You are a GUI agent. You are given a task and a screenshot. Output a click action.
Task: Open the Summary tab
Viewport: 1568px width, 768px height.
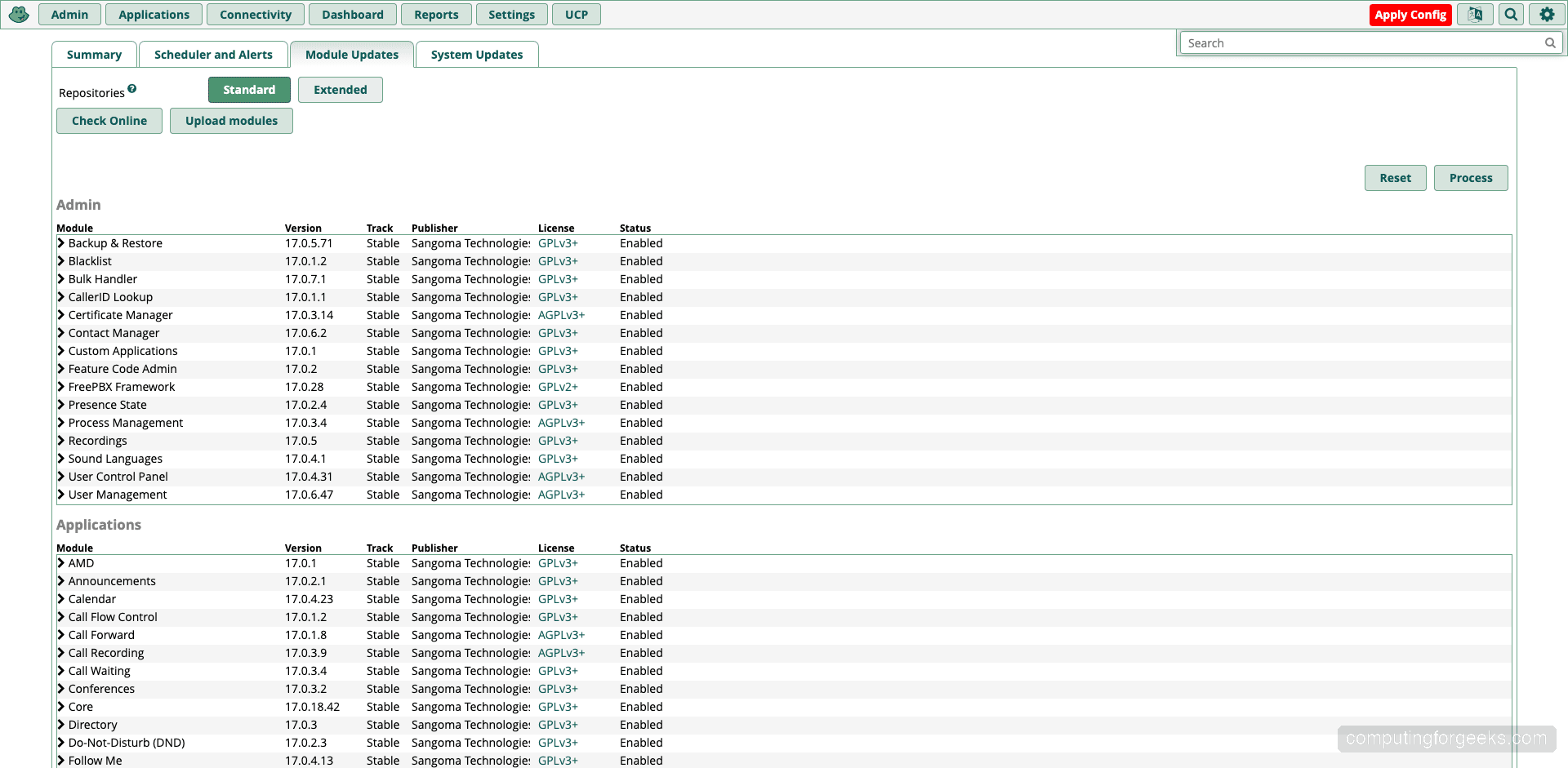[x=94, y=54]
